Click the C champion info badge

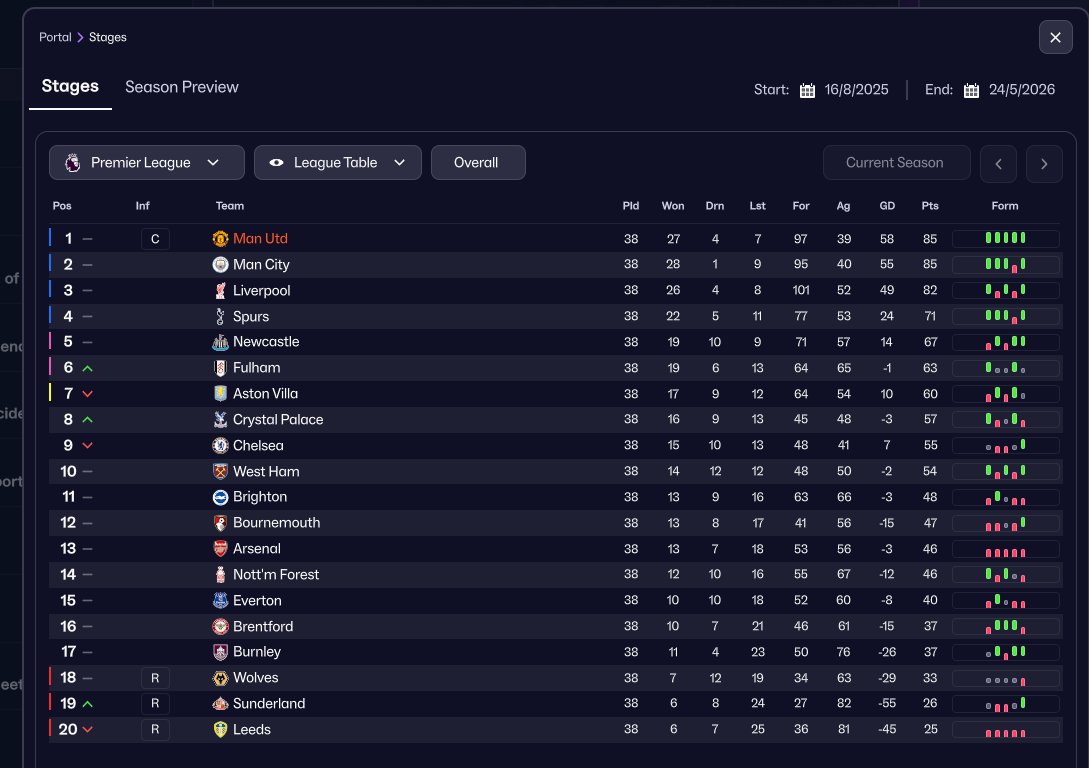(155, 239)
